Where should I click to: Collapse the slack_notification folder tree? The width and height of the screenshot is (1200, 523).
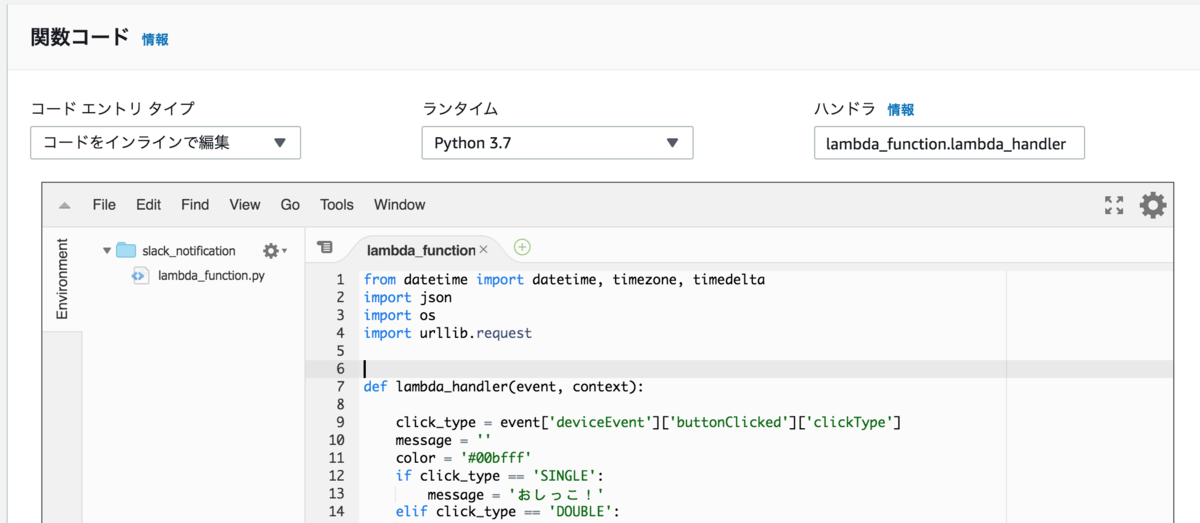point(107,250)
